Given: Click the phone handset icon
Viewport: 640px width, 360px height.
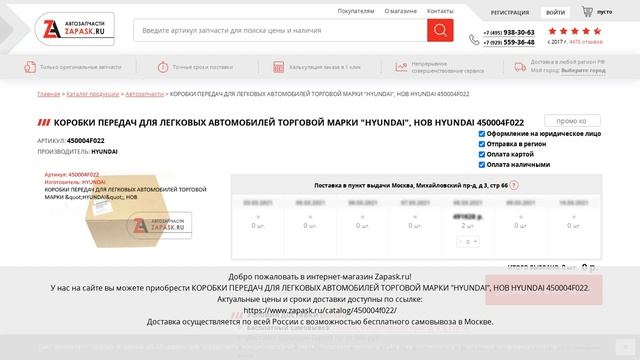Looking at the screenshot, I should click(x=474, y=40).
